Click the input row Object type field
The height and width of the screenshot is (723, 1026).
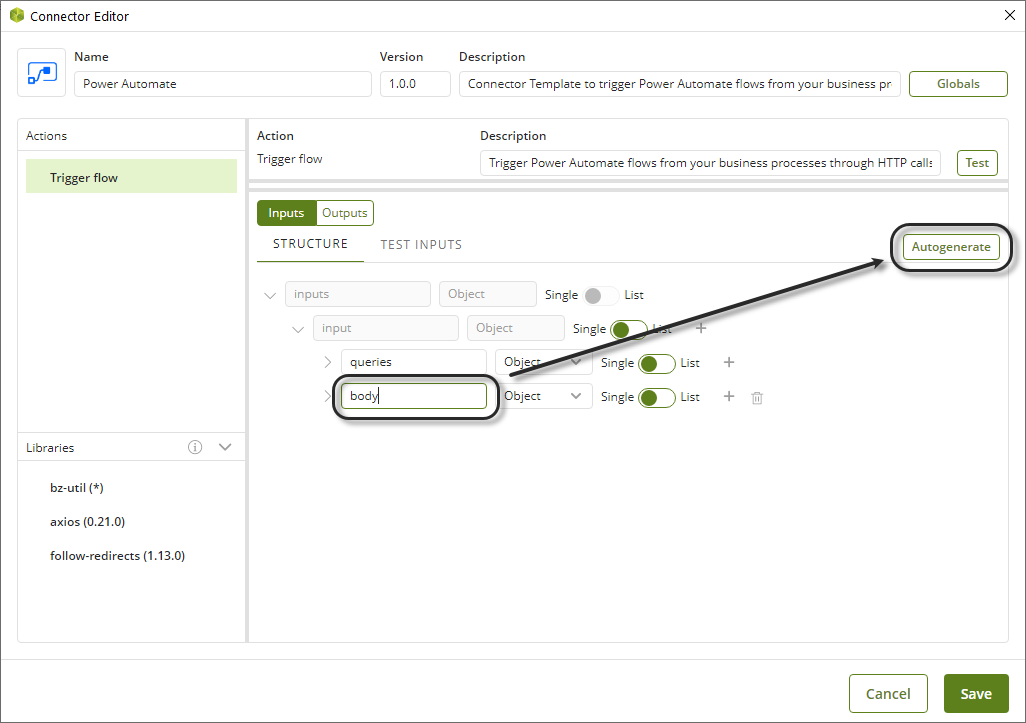[516, 328]
